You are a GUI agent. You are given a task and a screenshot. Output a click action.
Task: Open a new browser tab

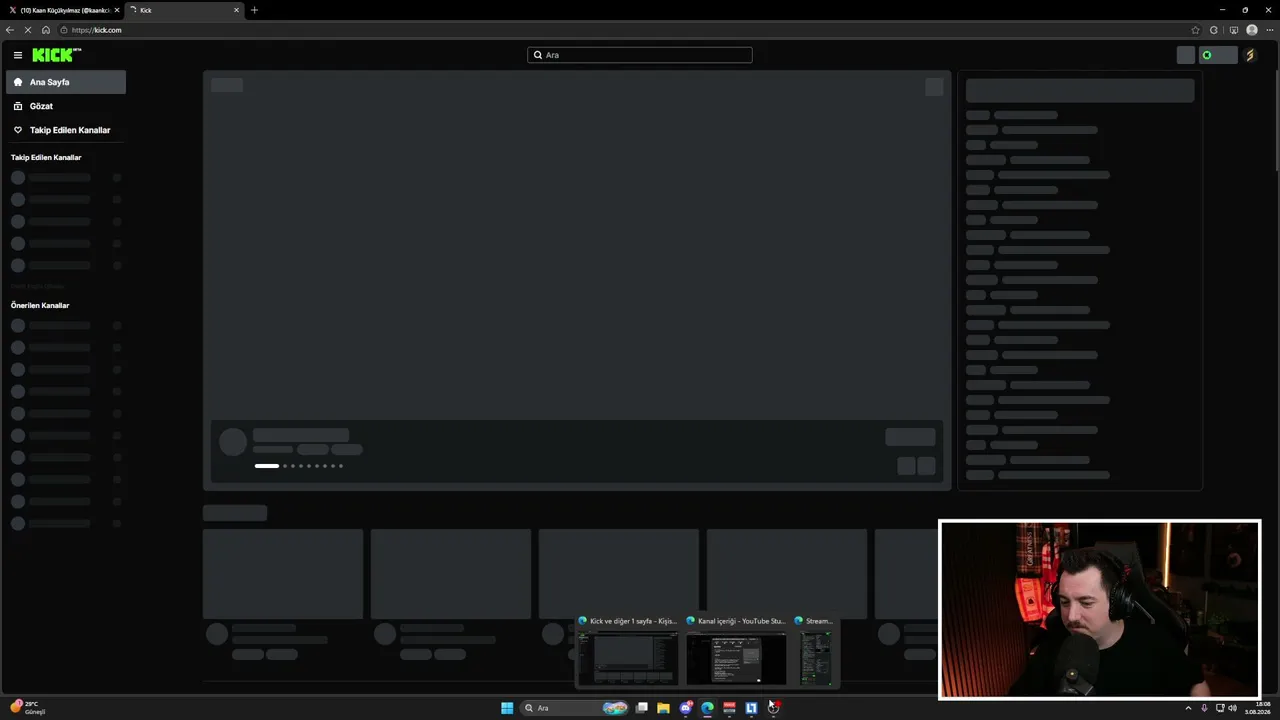[x=254, y=10]
